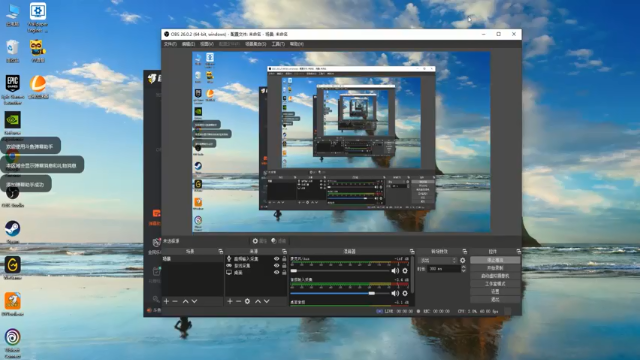This screenshot has width=640, height=360.
Task: Open source properties gear in sources toolbar
Action: [x=247, y=301]
